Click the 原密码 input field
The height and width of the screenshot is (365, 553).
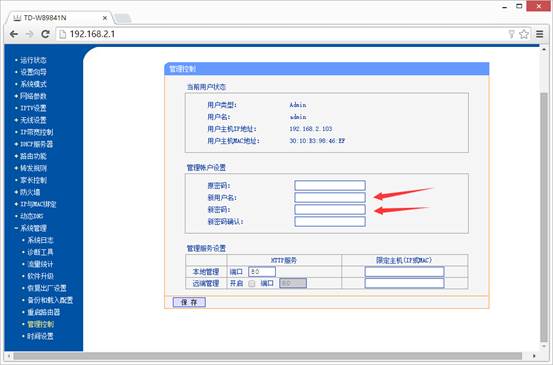(x=330, y=185)
